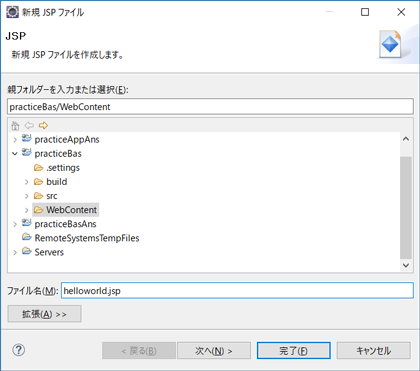Image resolution: width=420 pixels, height=371 pixels.
Task: Click the tree scrollbar up arrow
Action: click(406, 139)
